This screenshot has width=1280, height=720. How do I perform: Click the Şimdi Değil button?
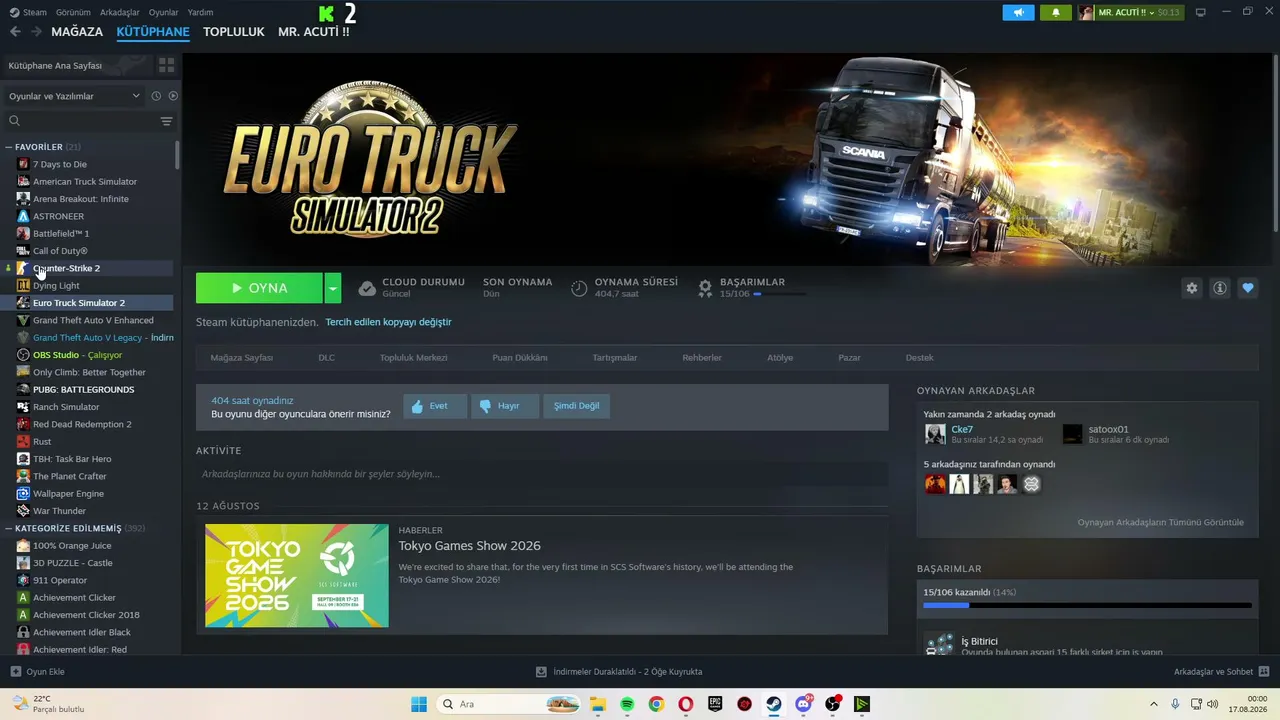pyautogui.click(x=577, y=406)
